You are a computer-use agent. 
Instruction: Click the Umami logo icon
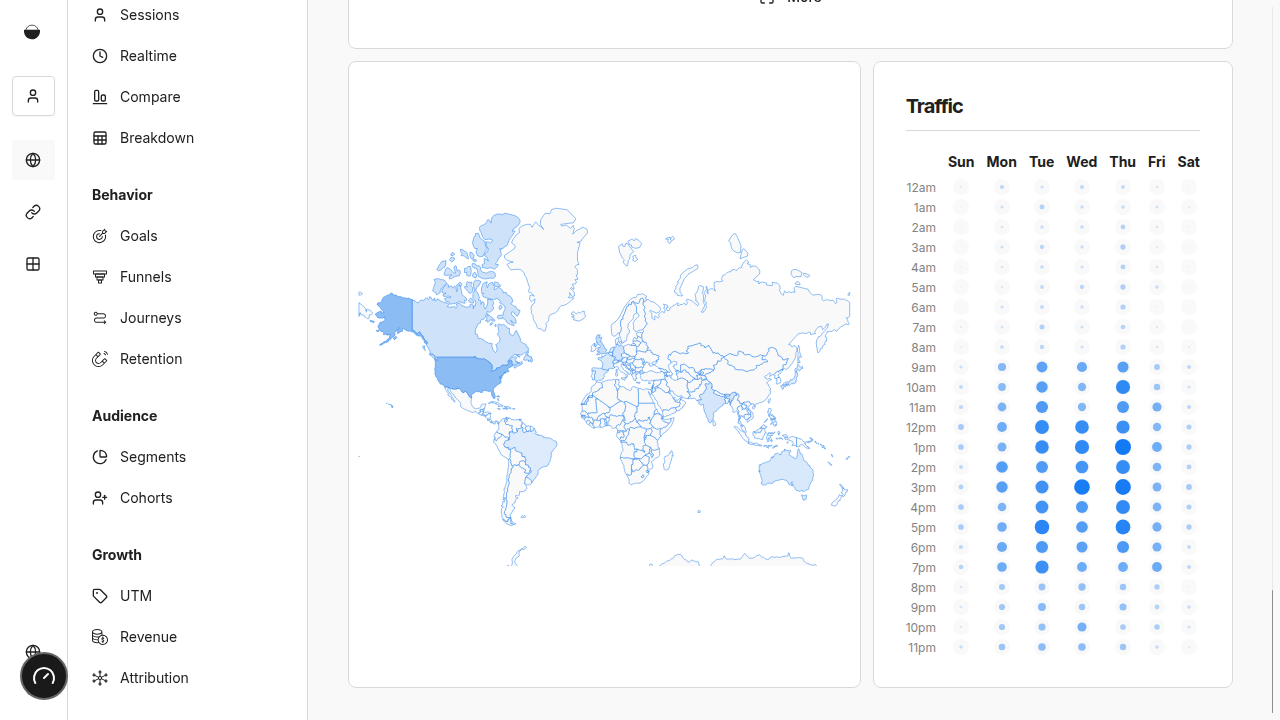(x=32, y=32)
